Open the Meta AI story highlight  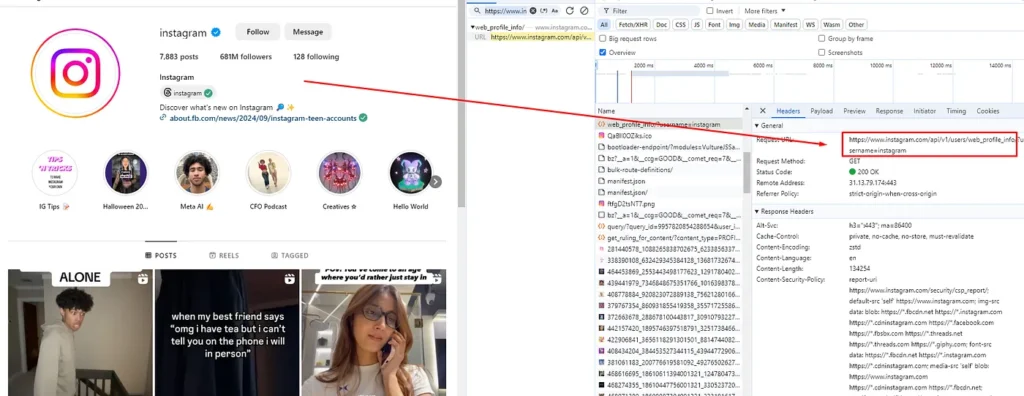click(197, 173)
